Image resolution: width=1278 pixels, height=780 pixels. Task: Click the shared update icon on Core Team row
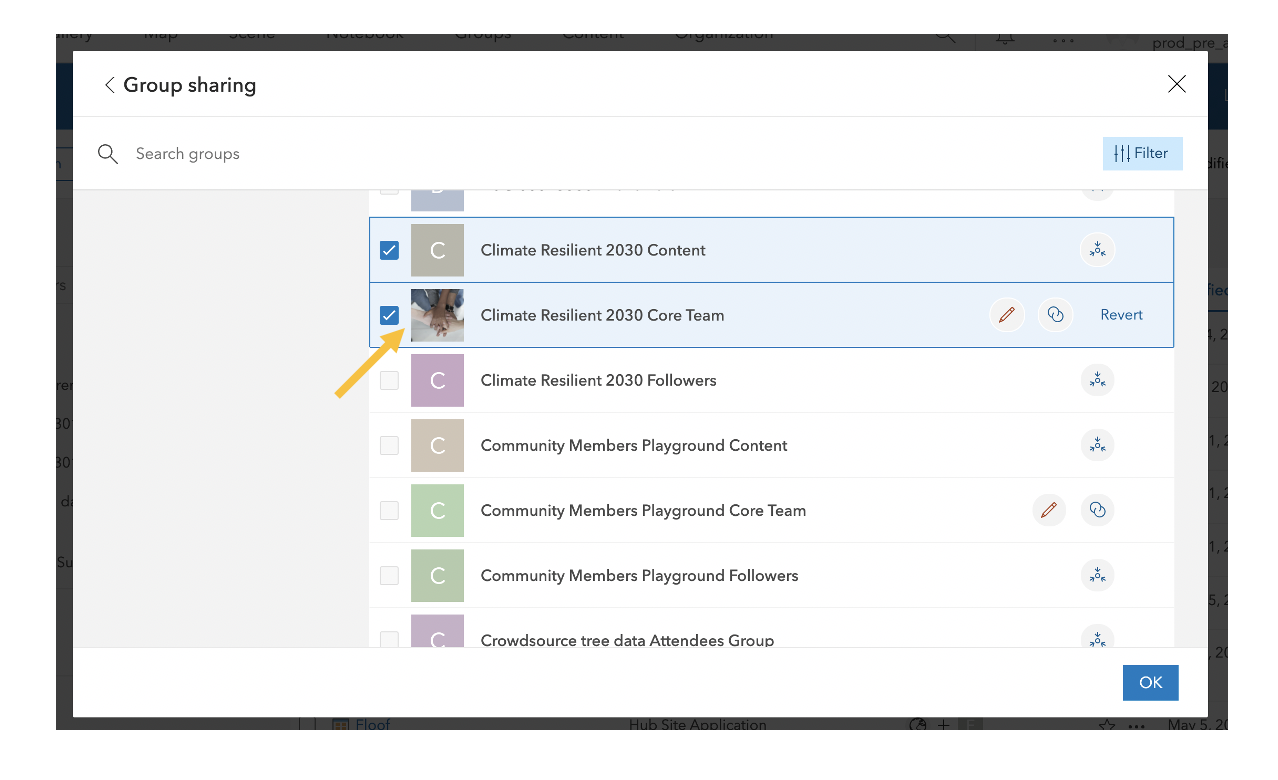pyautogui.click(x=1055, y=314)
